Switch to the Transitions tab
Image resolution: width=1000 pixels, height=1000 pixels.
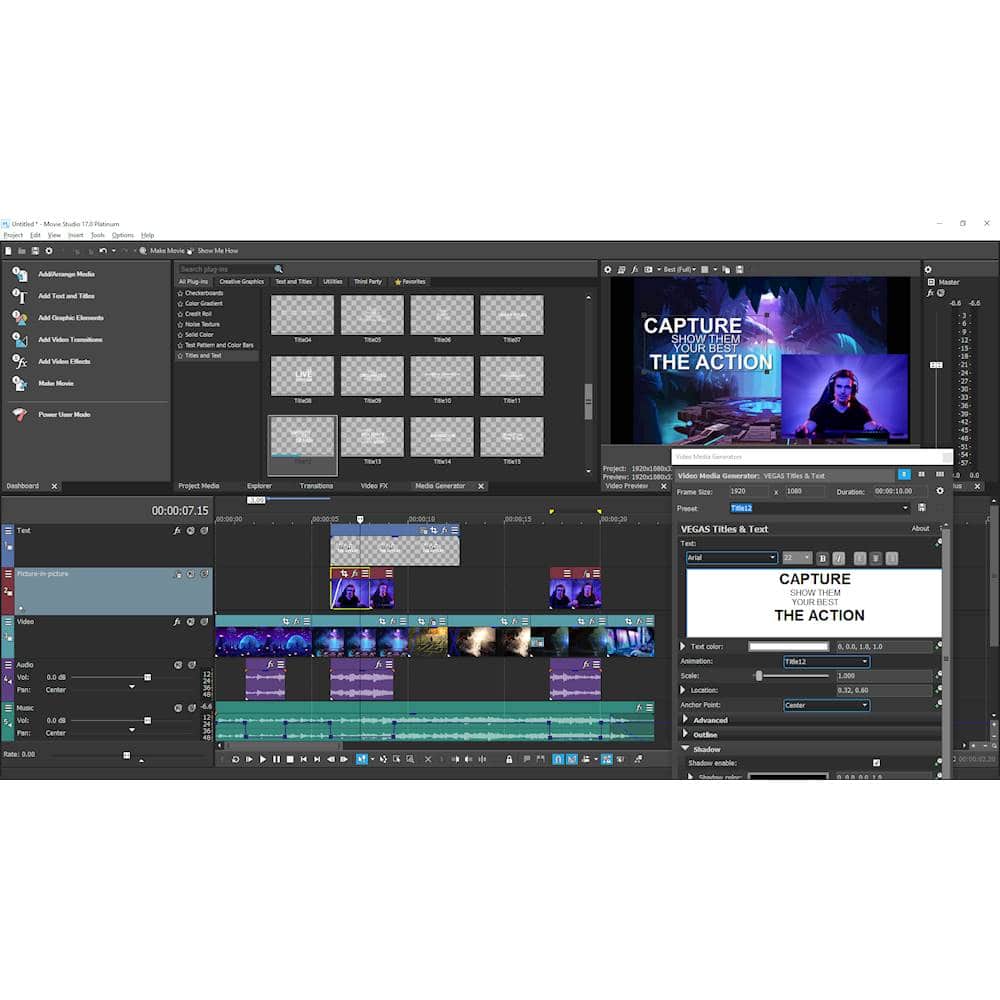pos(316,486)
